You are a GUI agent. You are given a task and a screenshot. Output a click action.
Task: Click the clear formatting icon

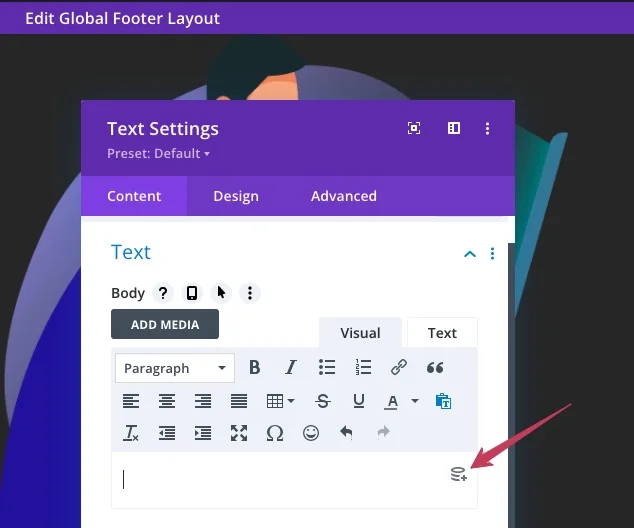tap(131, 433)
